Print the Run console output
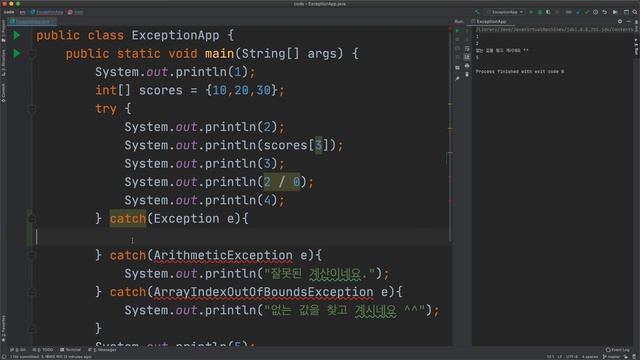The width and height of the screenshot is (640, 360). pos(467,66)
